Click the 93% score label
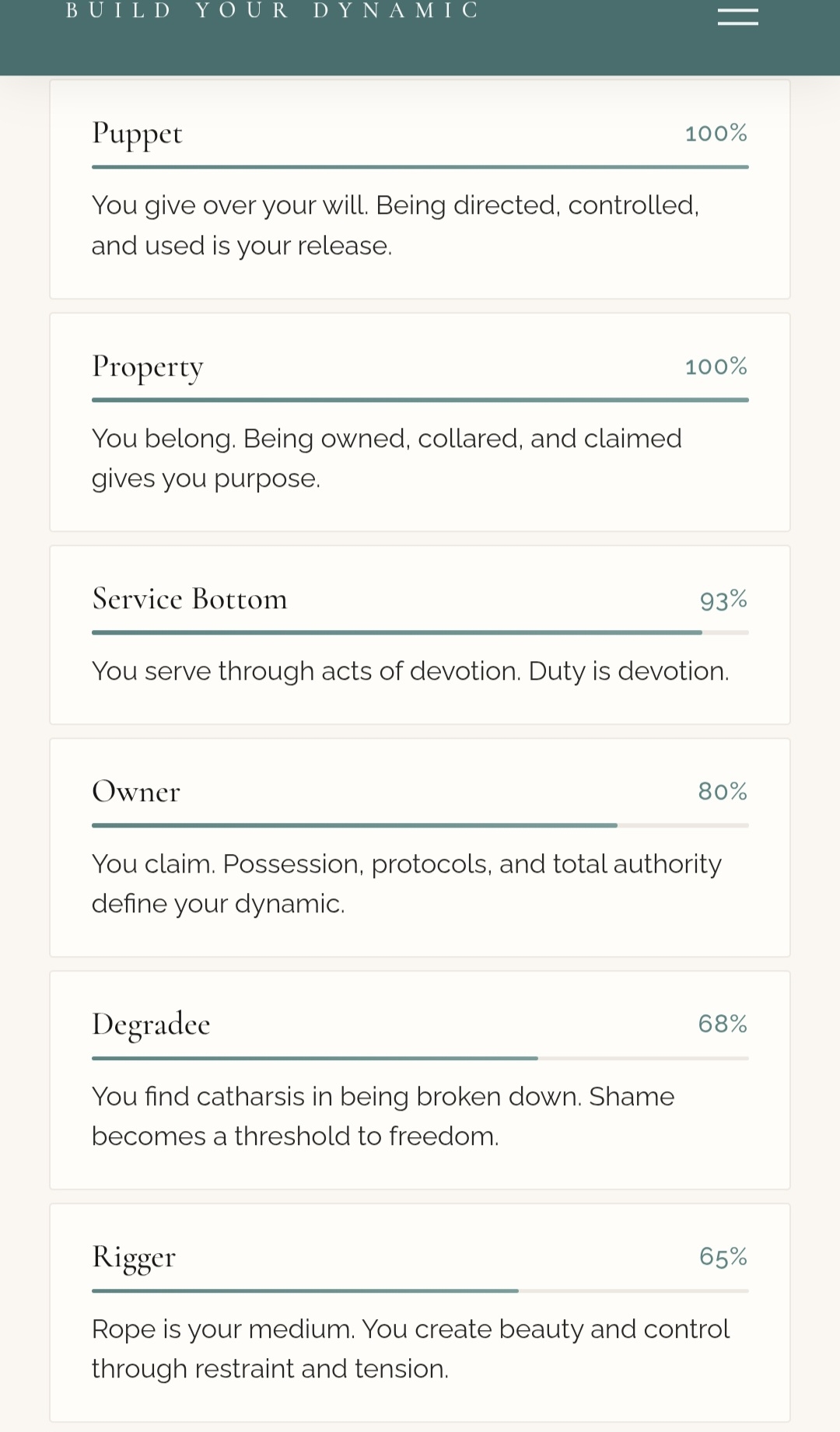The image size is (840, 1432). point(723,600)
